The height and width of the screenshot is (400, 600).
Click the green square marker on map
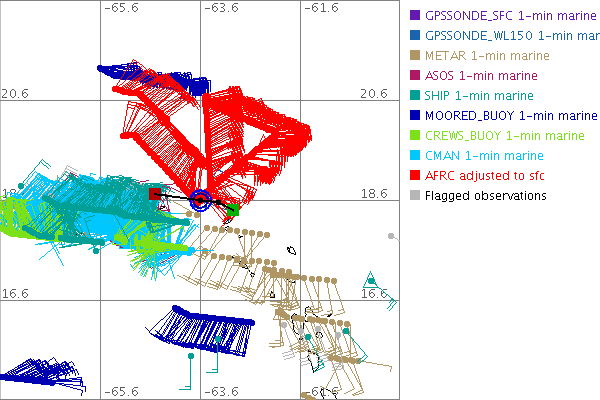coord(233,209)
